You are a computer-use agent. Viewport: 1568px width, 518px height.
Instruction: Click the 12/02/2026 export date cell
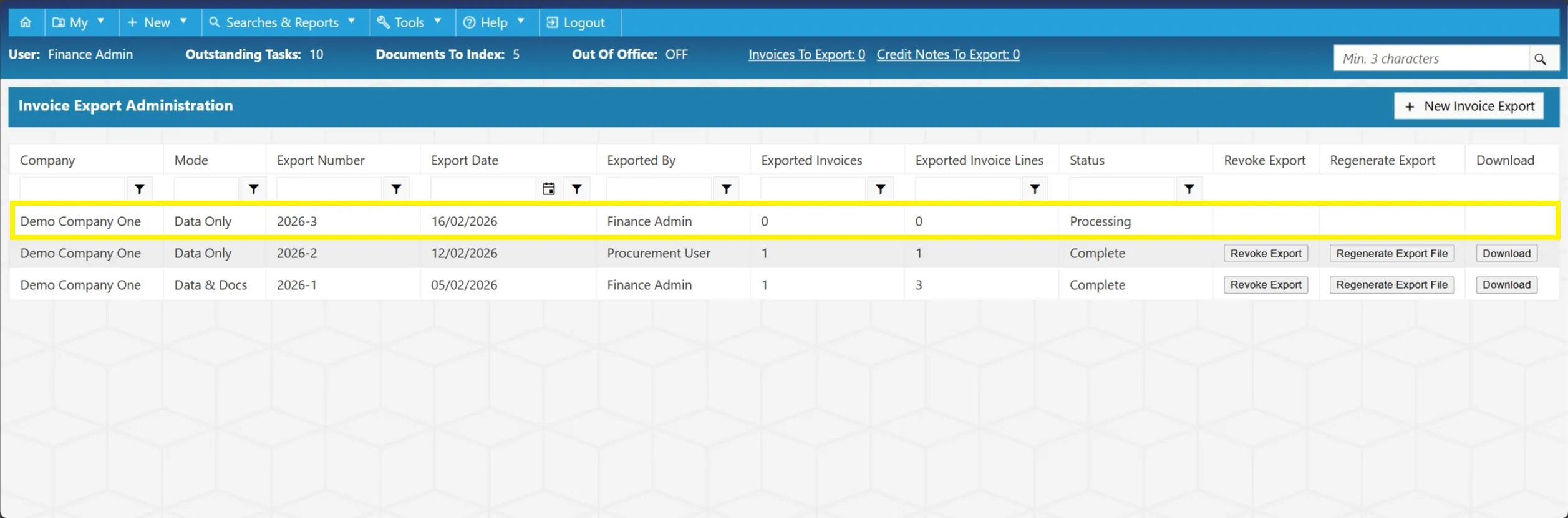pos(464,253)
